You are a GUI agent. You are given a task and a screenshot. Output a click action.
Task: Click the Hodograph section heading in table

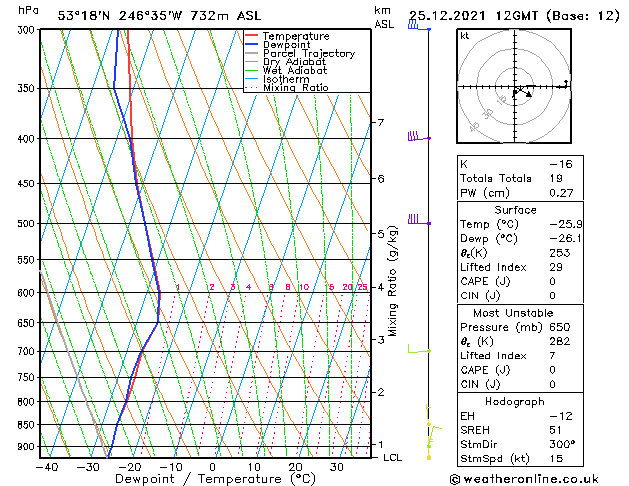[515, 401]
